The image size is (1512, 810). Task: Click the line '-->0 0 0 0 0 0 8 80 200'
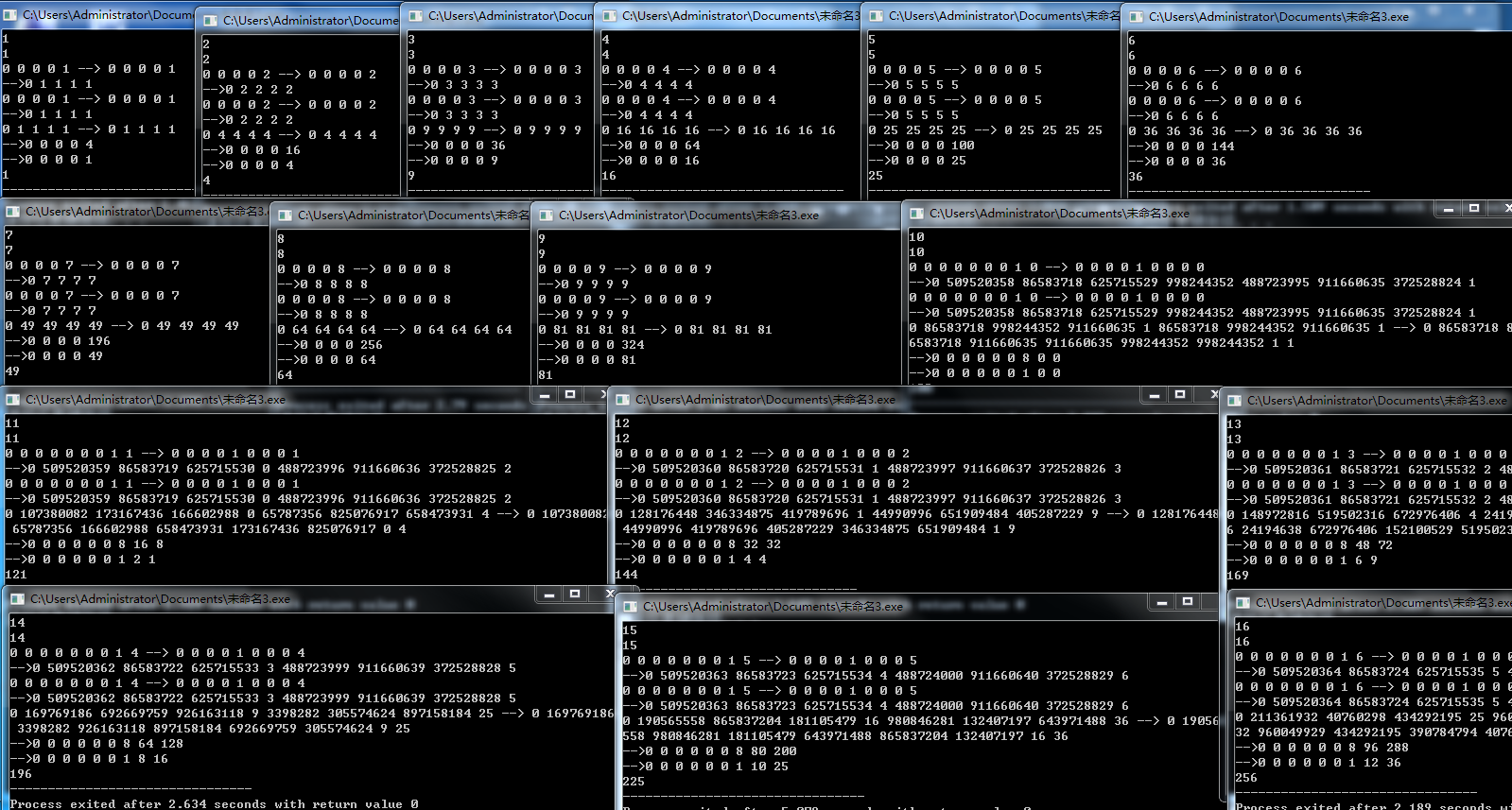[709, 751]
